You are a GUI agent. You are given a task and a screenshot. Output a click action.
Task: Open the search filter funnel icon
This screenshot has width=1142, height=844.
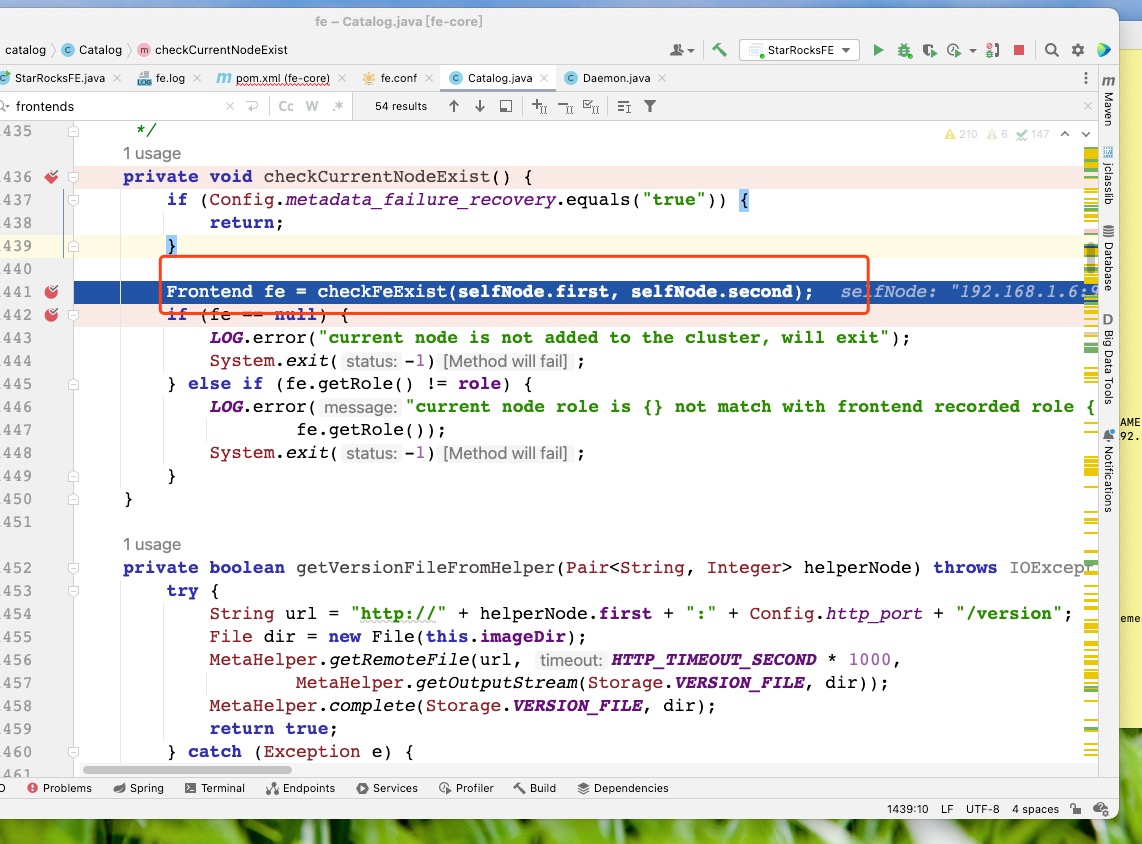(x=650, y=106)
